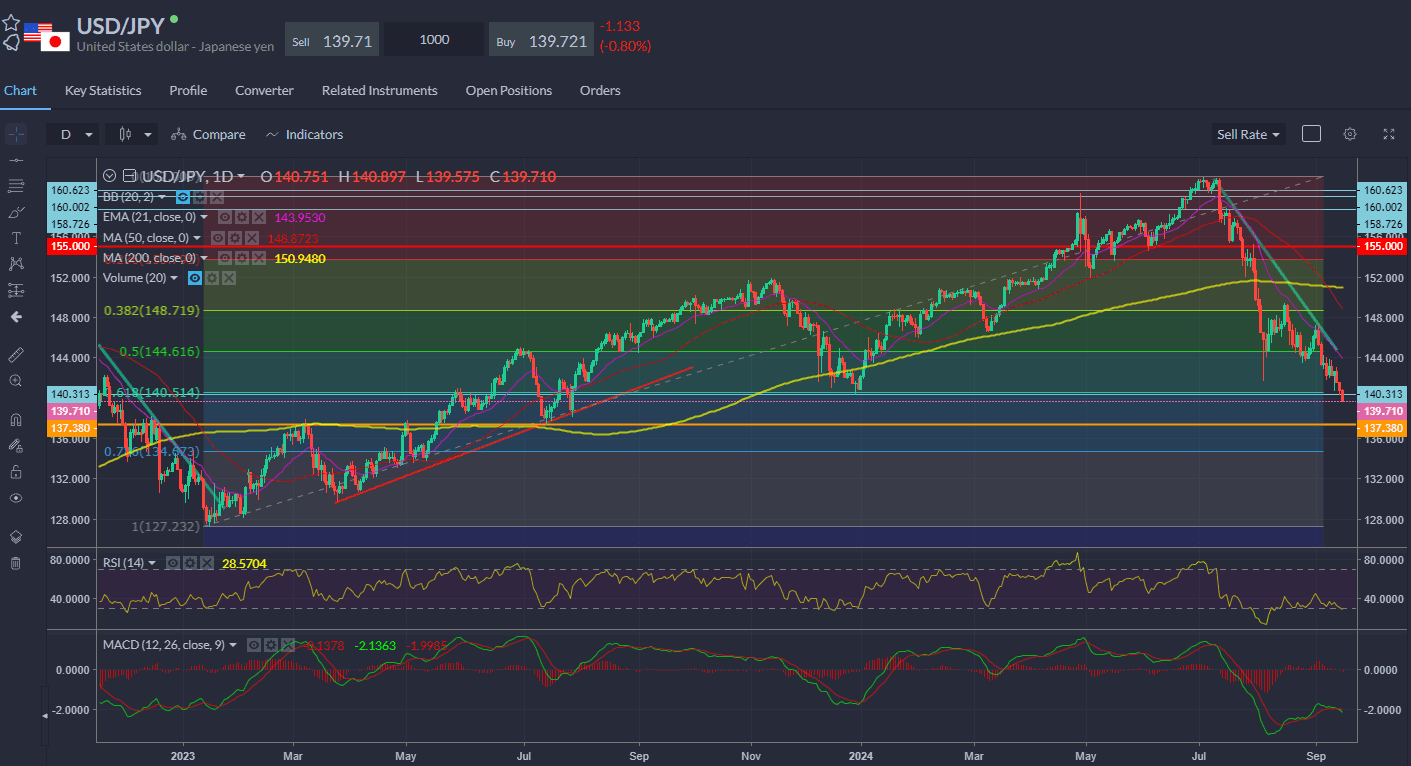Hide the Volume (20) indicator

click(196, 277)
